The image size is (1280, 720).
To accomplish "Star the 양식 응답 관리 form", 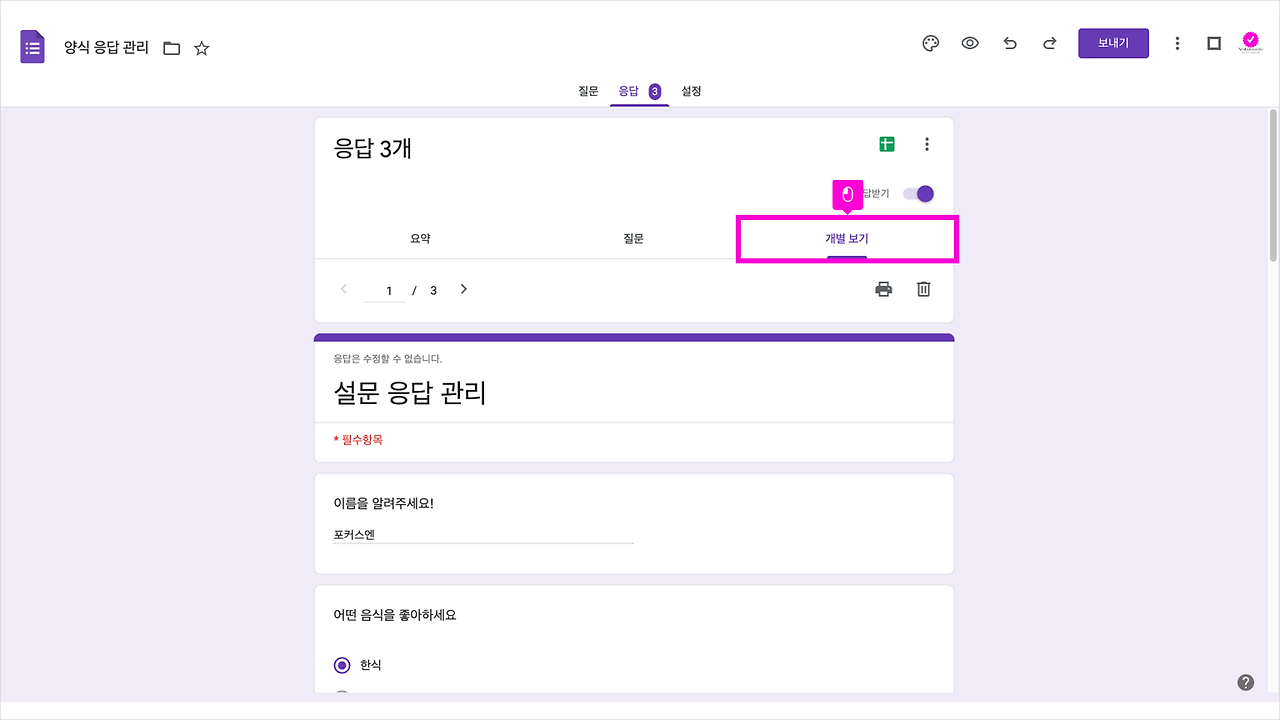I will 201,47.
